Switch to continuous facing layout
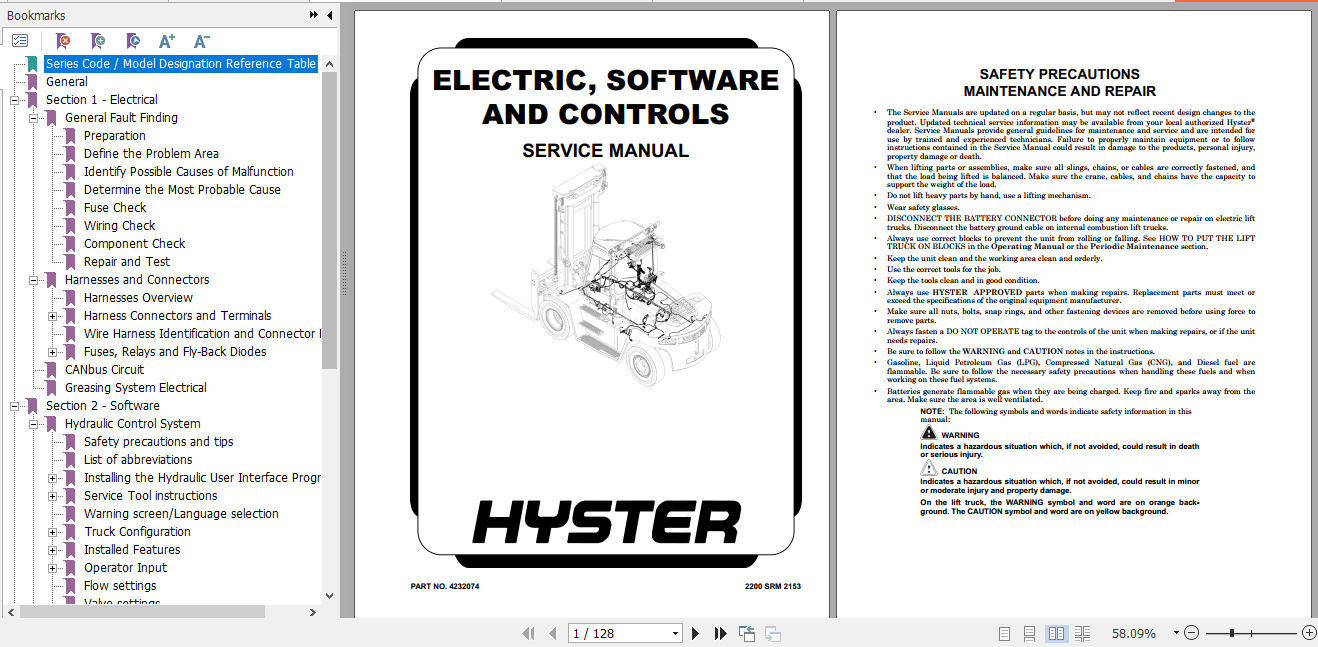1318x647 pixels. (x=1082, y=633)
